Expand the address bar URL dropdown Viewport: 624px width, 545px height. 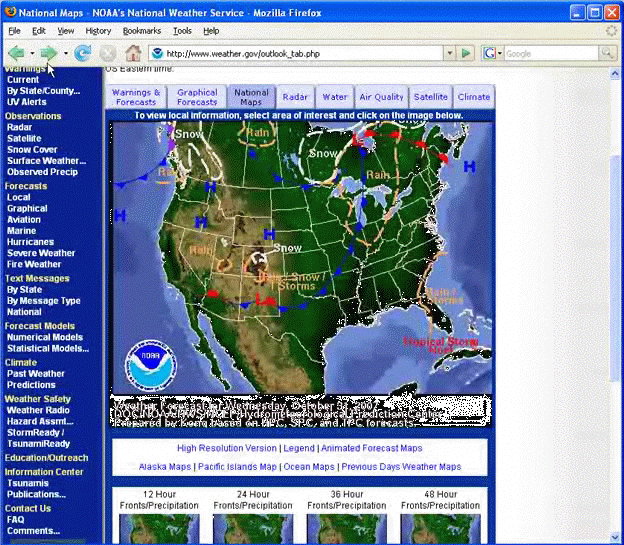click(x=449, y=53)
